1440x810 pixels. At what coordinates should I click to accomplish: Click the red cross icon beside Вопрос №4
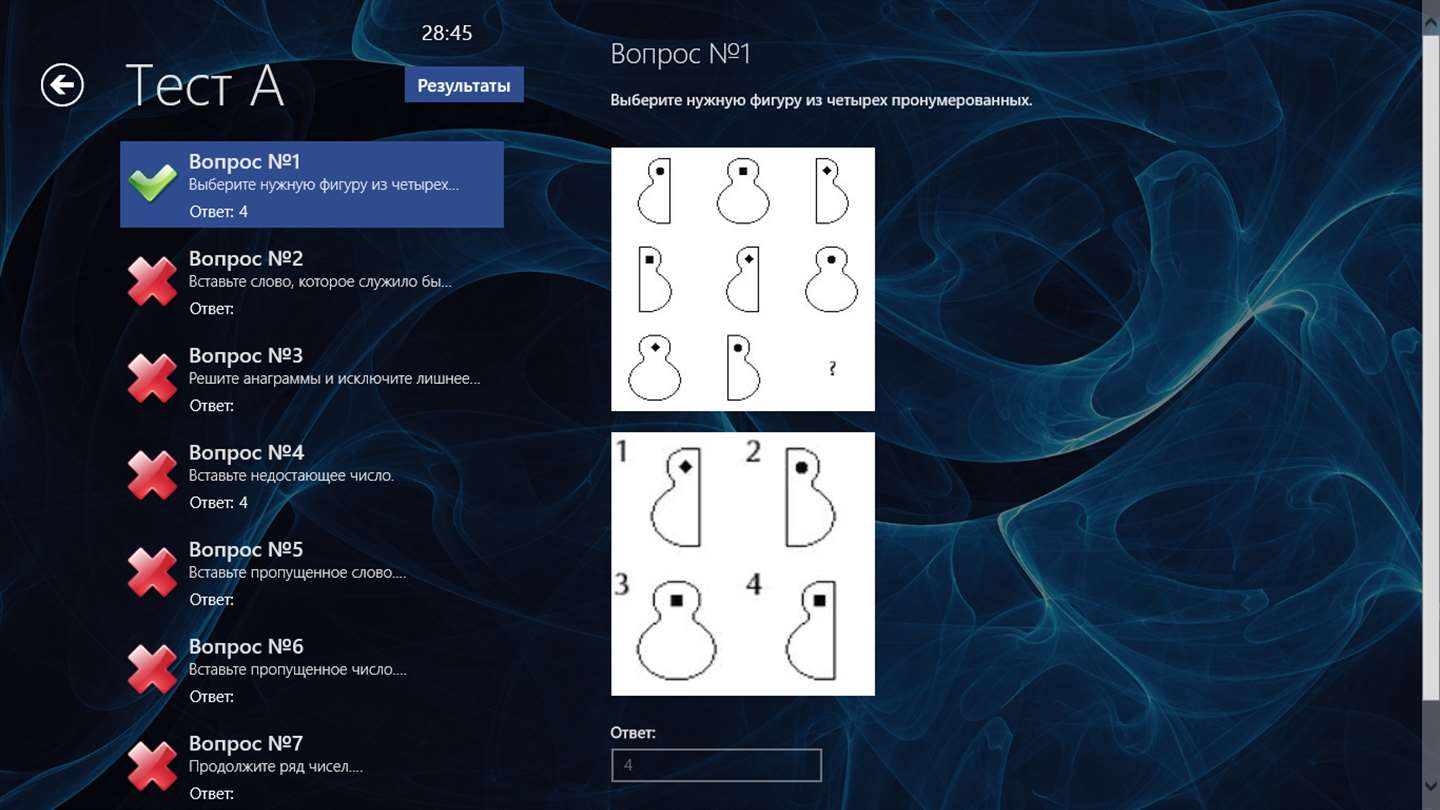152,474
